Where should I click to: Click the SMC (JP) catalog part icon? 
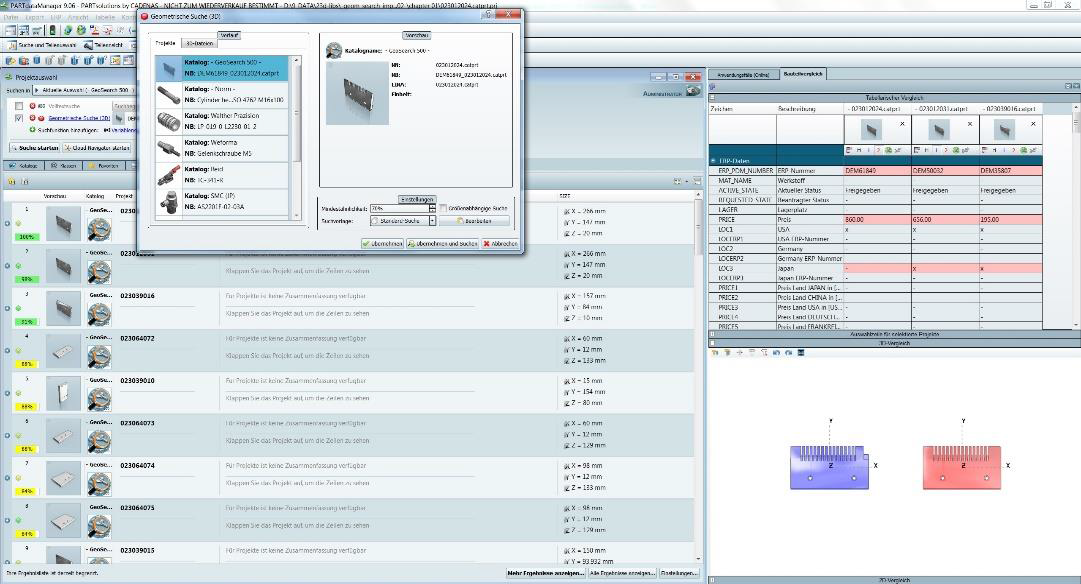(x=168, y=202)
